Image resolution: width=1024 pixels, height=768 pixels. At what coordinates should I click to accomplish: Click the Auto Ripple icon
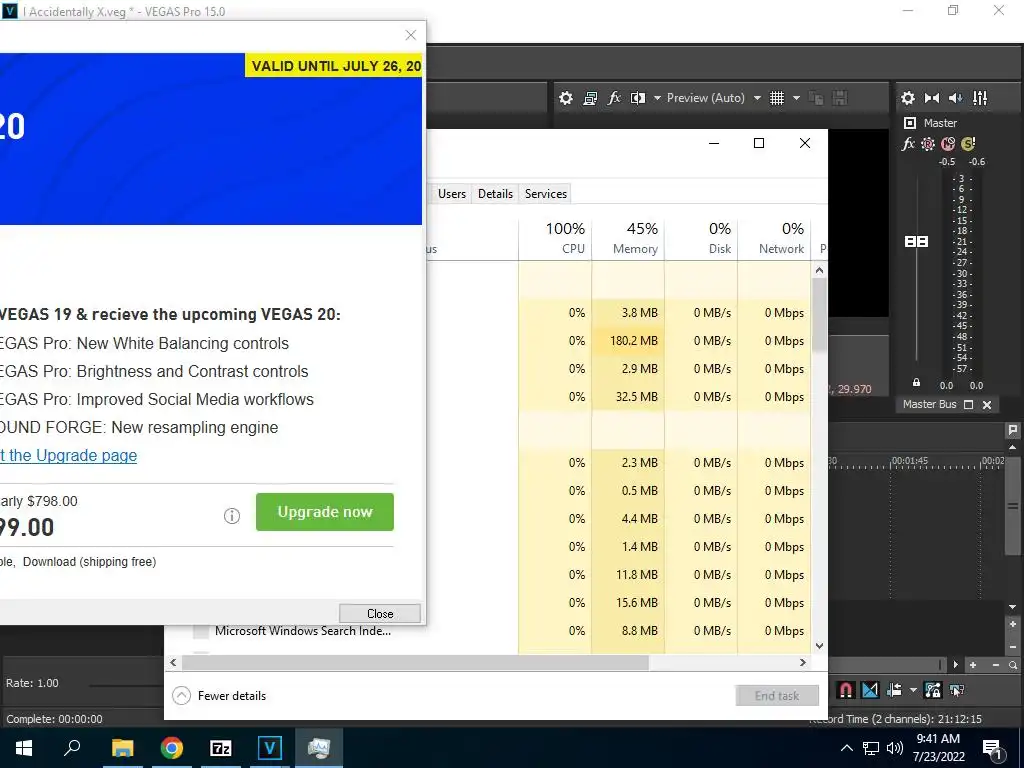tap(894, 690)
